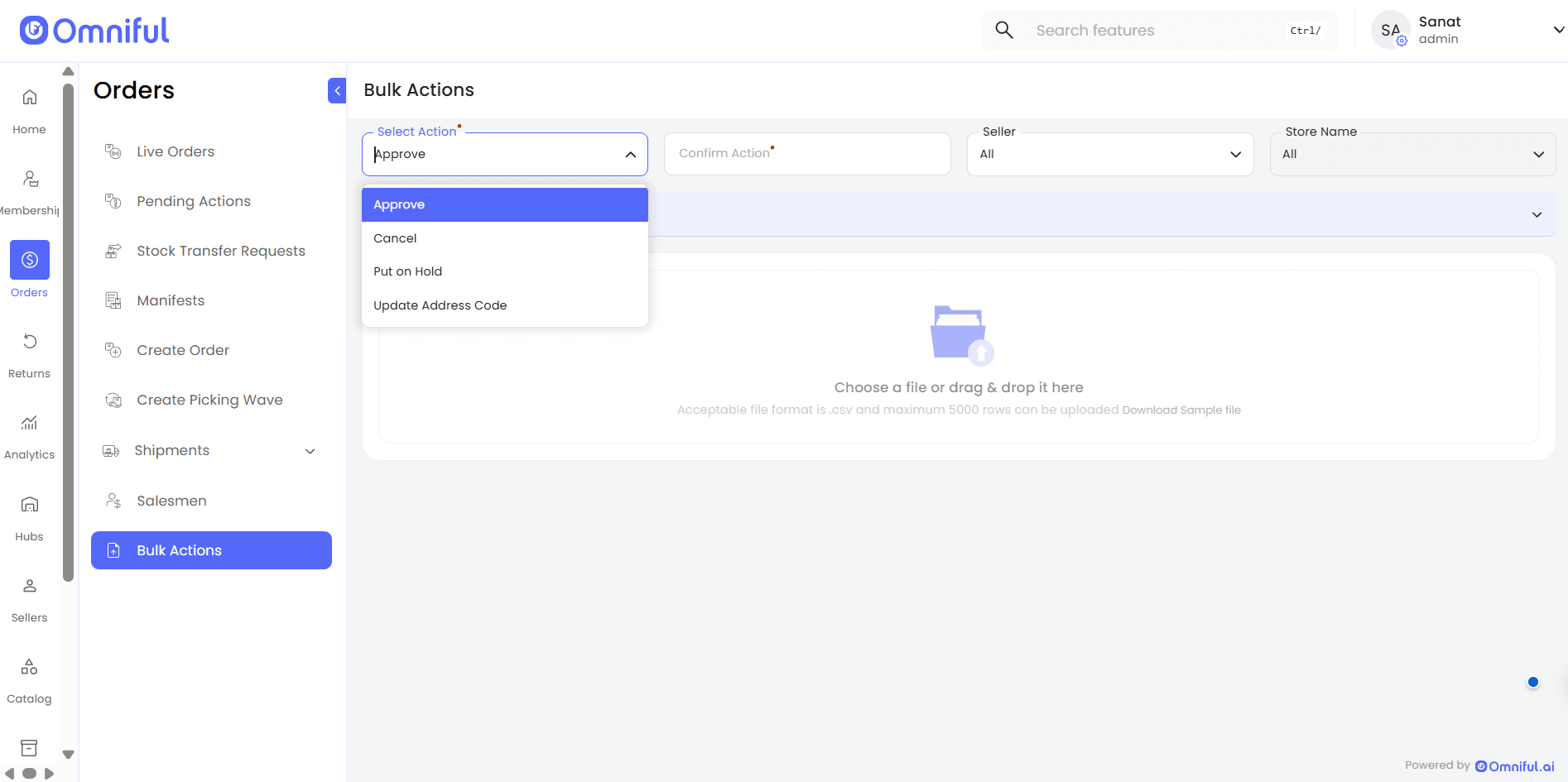Click the search magnifier icon
Viewport: 1568px width, 782px height.
click(x=1003, y=31)
